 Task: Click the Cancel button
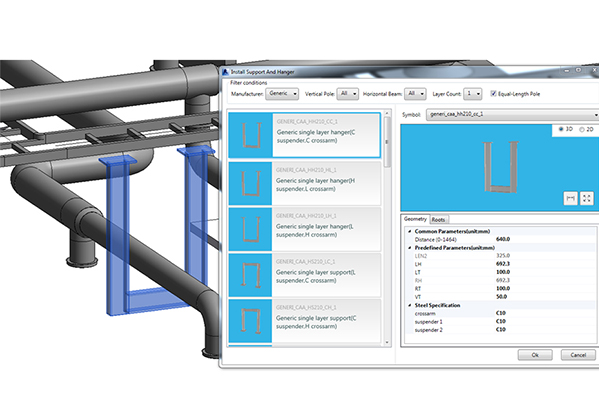tap(578, 355)
